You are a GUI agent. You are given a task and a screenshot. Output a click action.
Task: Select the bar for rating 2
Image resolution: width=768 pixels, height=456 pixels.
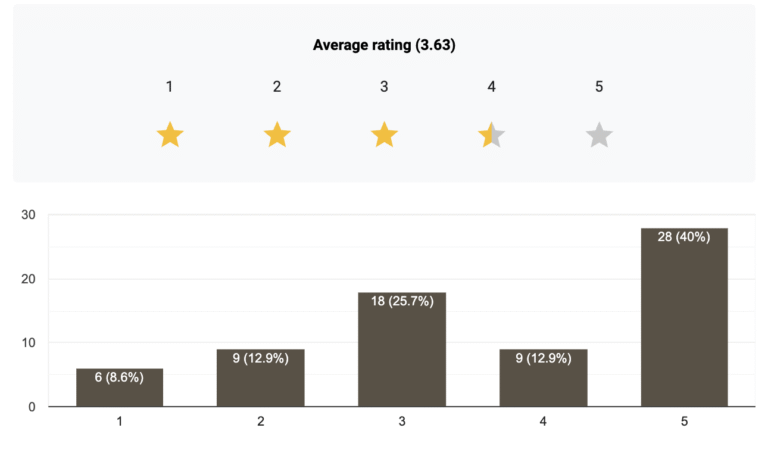260,378
